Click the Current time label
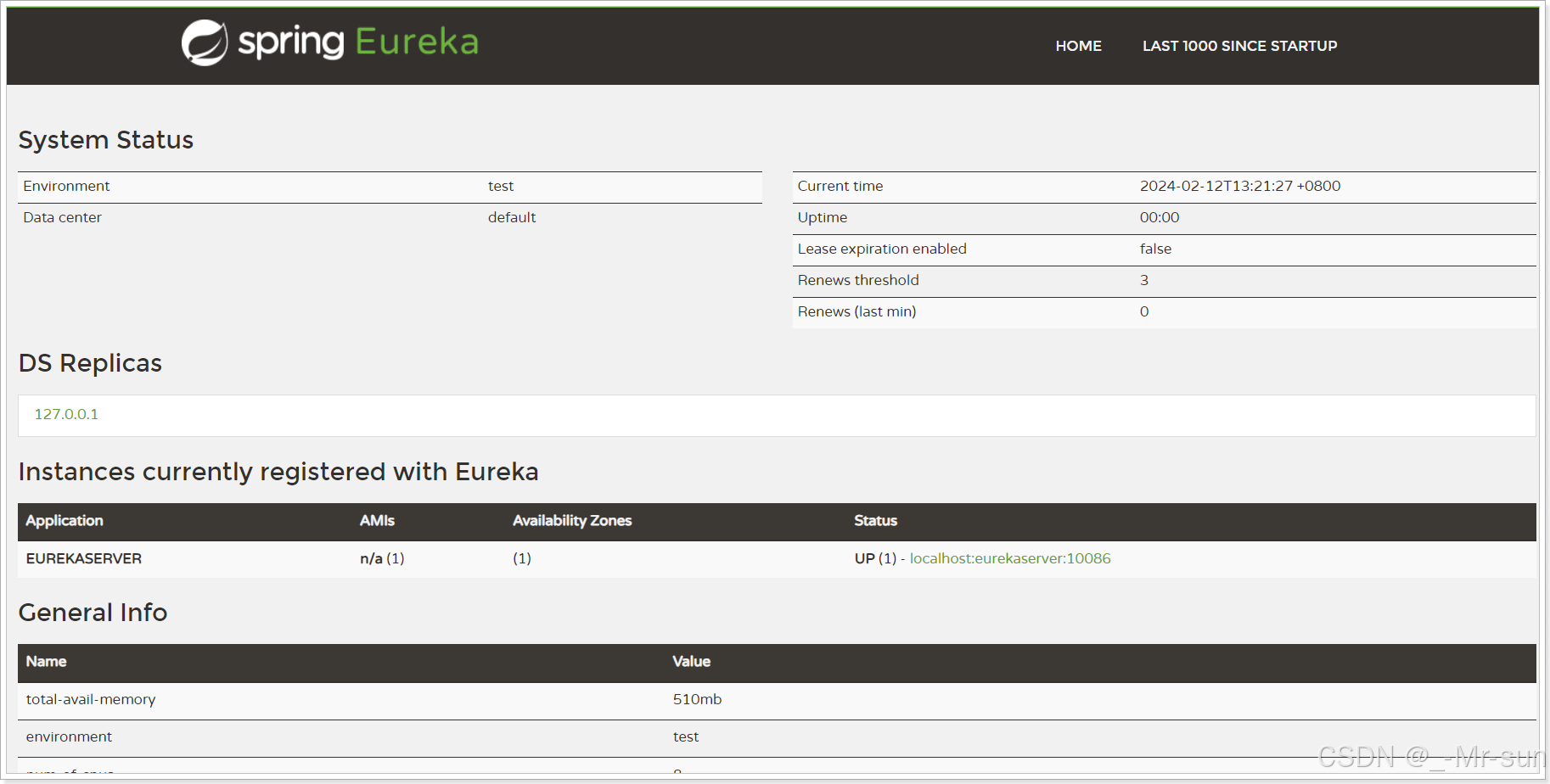 coord(840,186)
